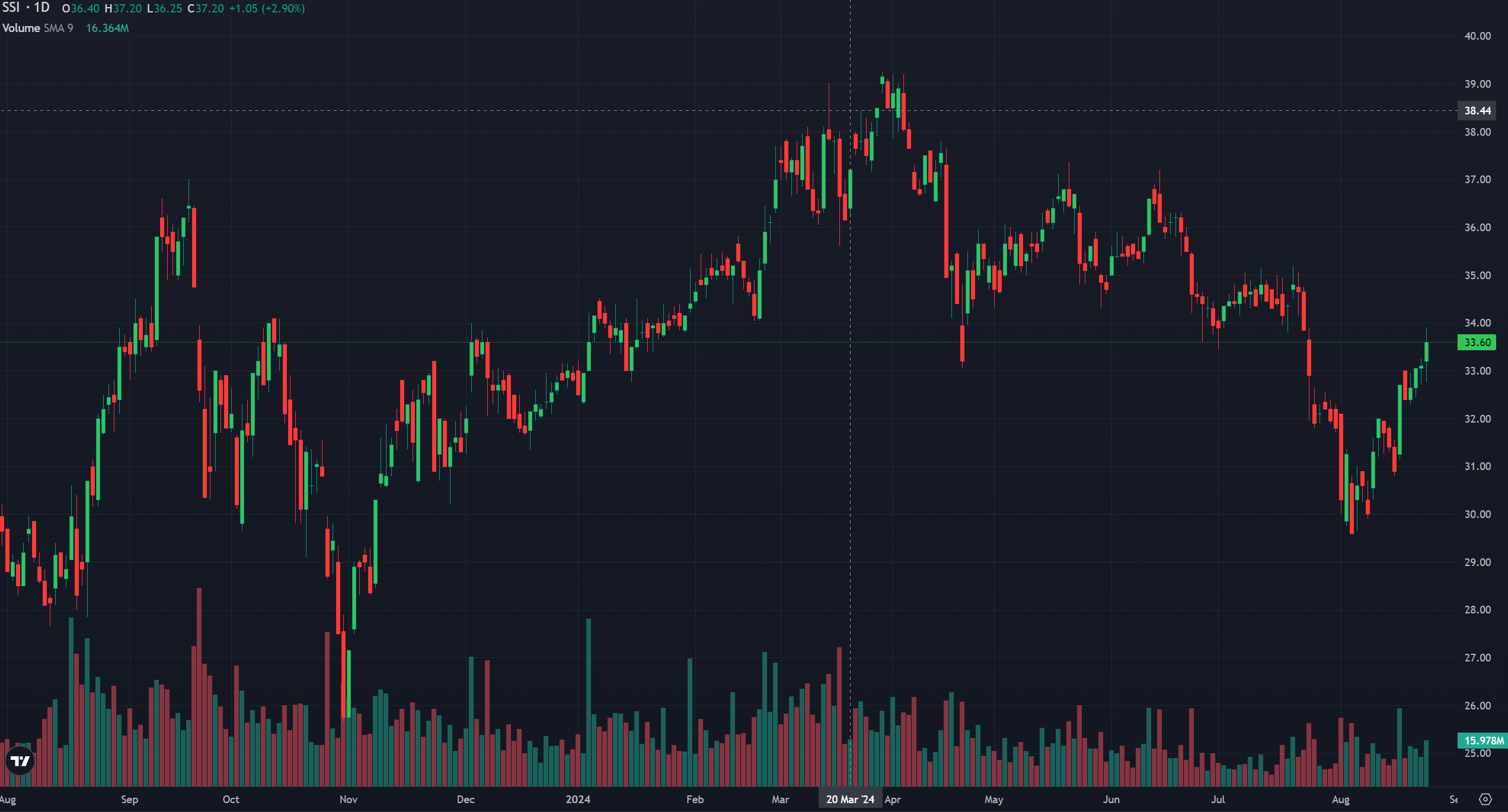This screenshot has width=1508, height=812.
Task: Click the Jul label on time axis
Action: [x=1218, y=799]
